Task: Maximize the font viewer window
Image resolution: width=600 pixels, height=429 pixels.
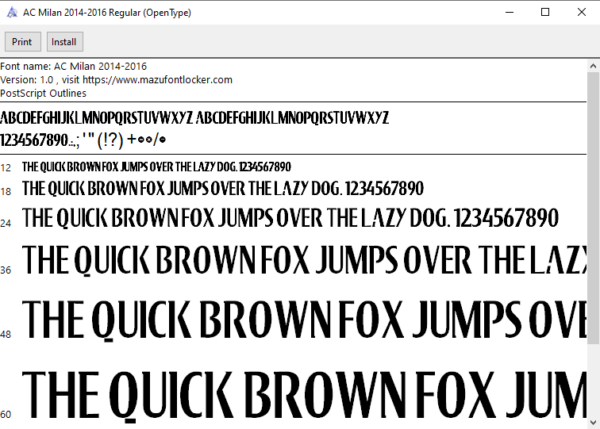Action: [545, 12]
